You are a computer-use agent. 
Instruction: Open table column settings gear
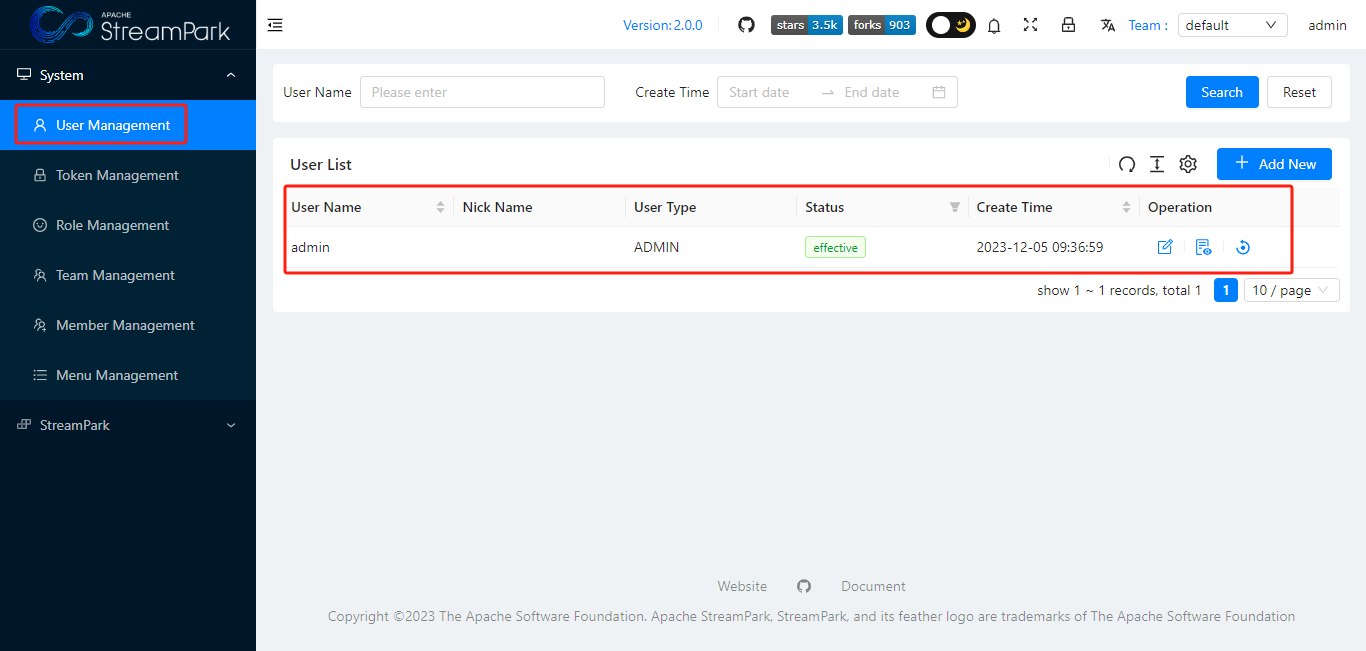point(1188,164)
